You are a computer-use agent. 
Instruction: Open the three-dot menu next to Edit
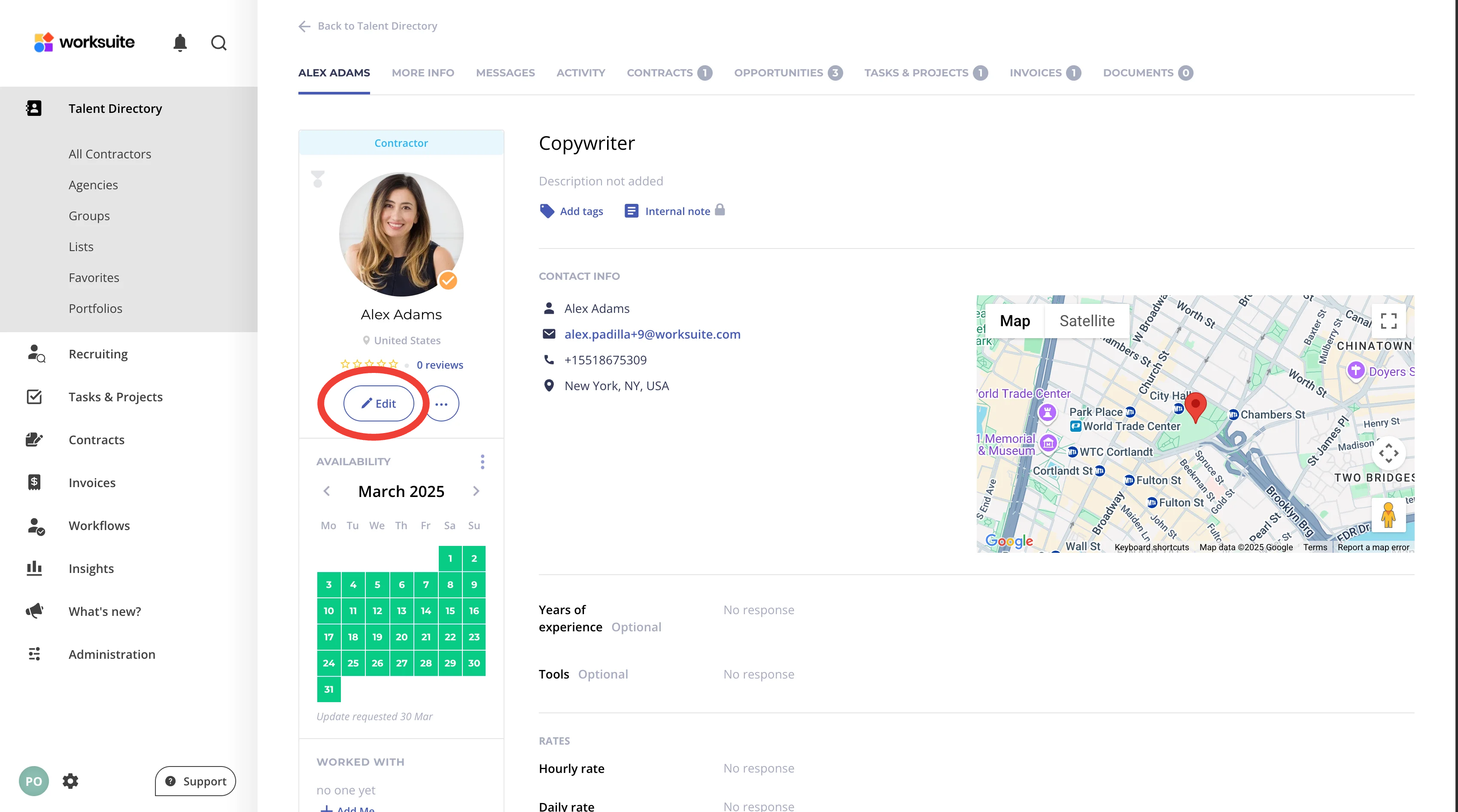click(x=441, y=403)
